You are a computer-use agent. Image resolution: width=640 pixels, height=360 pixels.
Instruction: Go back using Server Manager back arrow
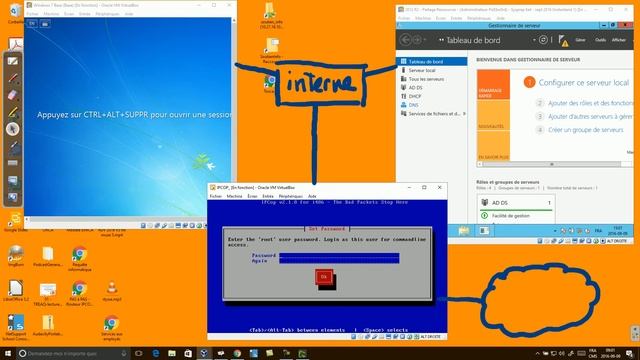coord(405,40)
